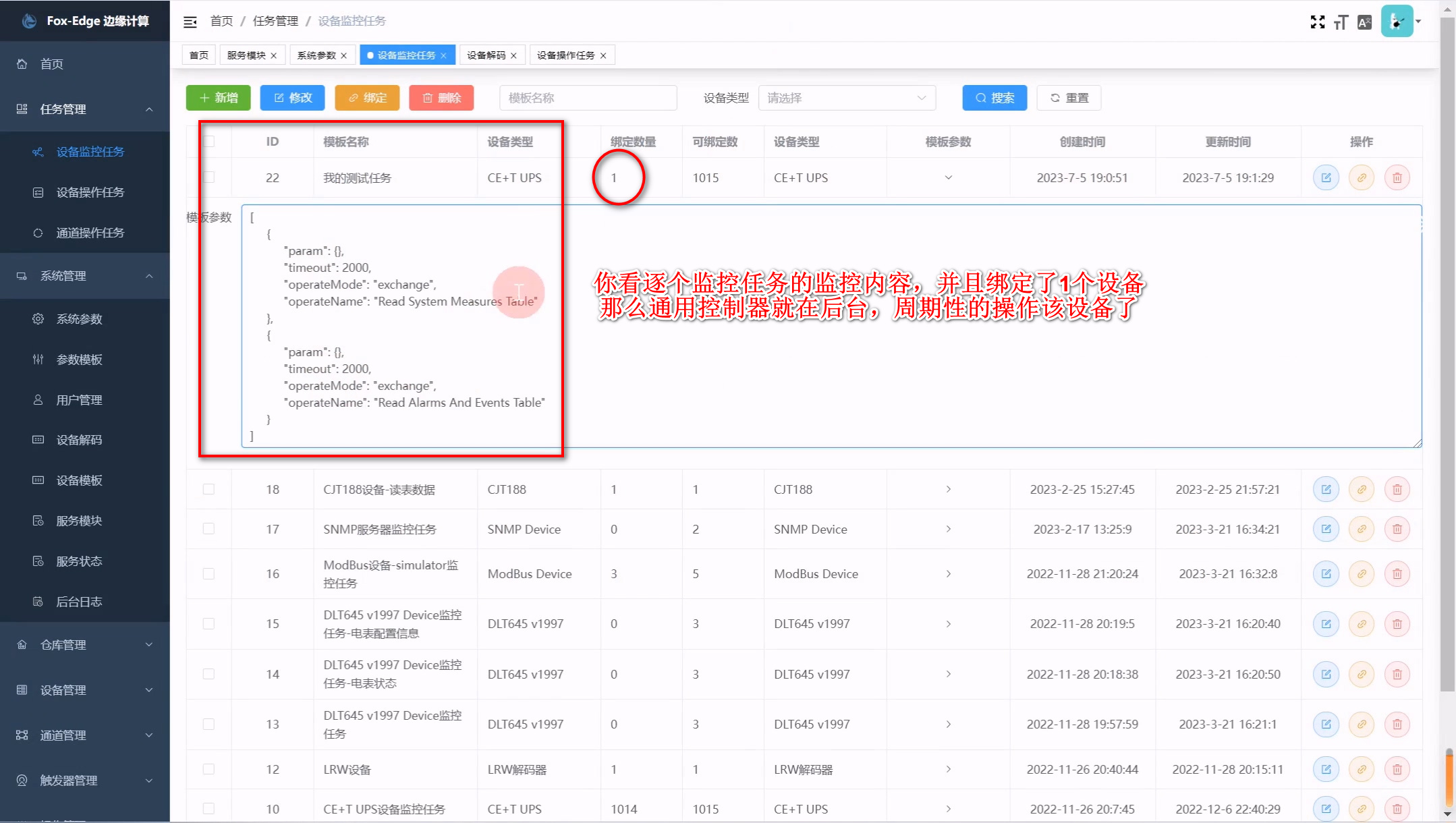
Task: Focus the 模板名称 search input
Action: click(x=588, y=98)
